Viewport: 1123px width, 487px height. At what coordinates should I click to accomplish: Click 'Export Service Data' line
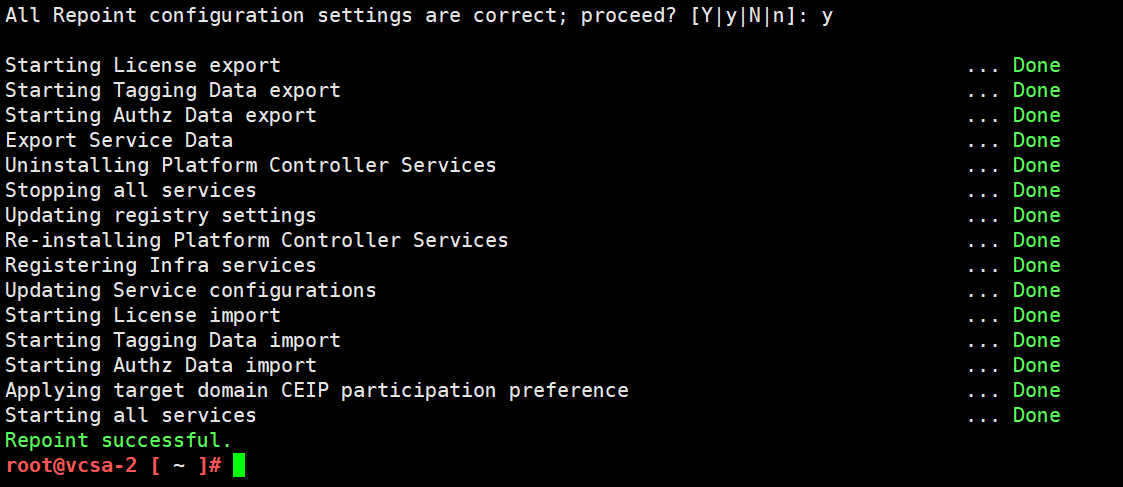(x=119, y=140)
